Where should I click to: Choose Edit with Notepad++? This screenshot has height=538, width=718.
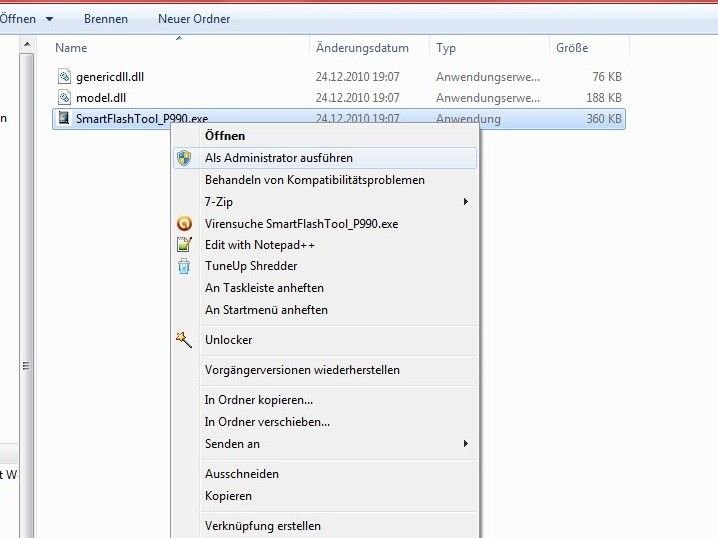tap(325, 245)
